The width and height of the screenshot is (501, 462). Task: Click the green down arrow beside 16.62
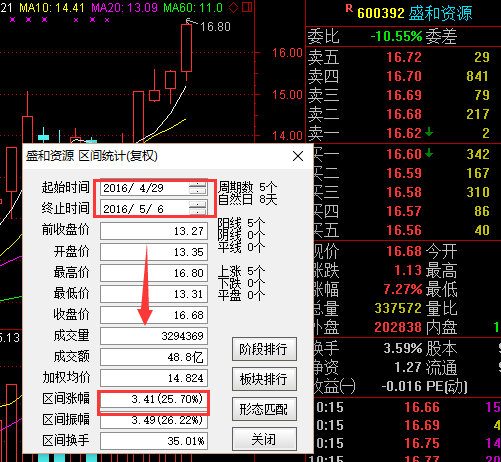click(429, 132)
